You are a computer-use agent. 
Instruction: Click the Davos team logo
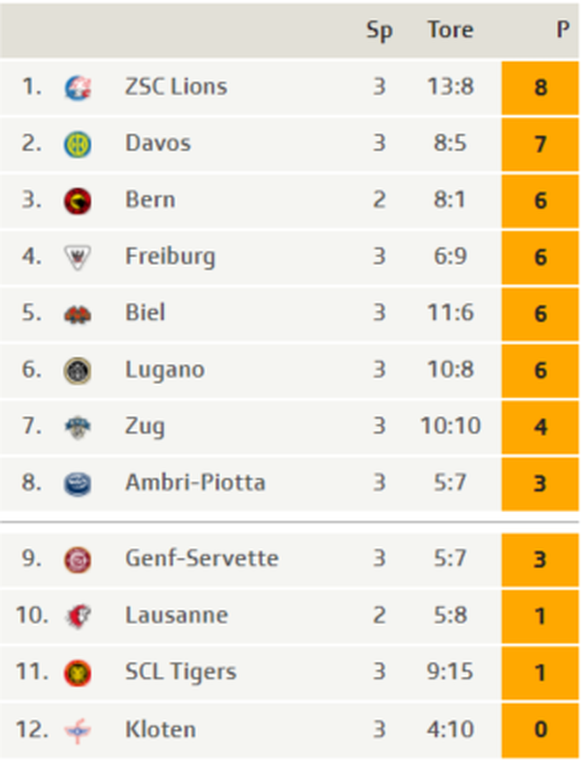[x=78, y=144]
